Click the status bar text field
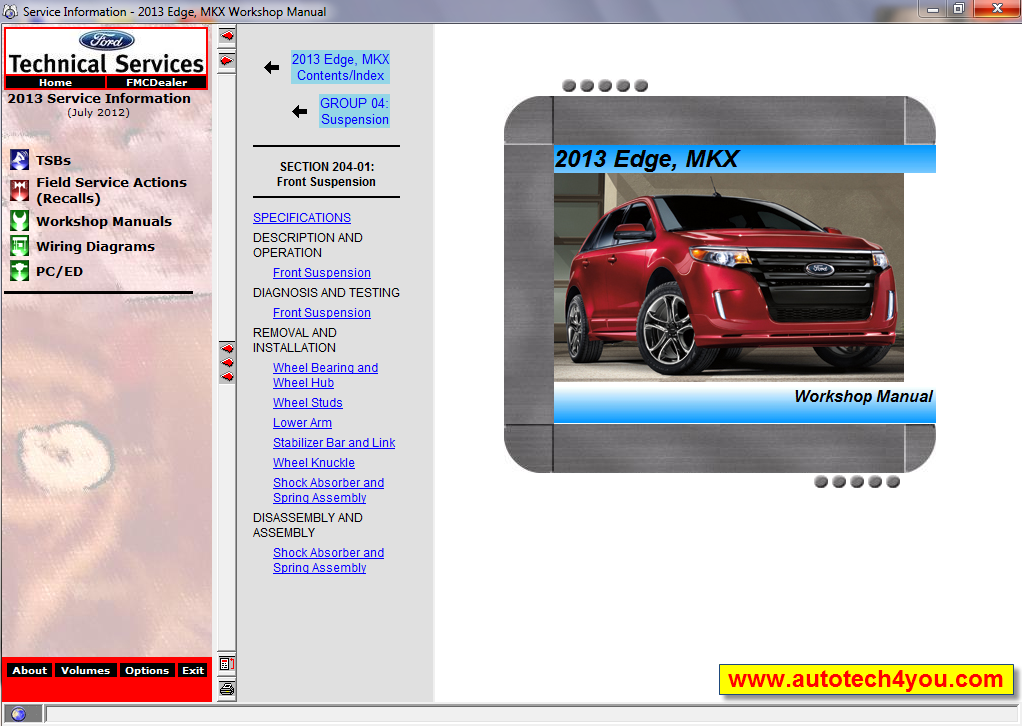The width and height of the screenshot is (1022, 726). 530,714
